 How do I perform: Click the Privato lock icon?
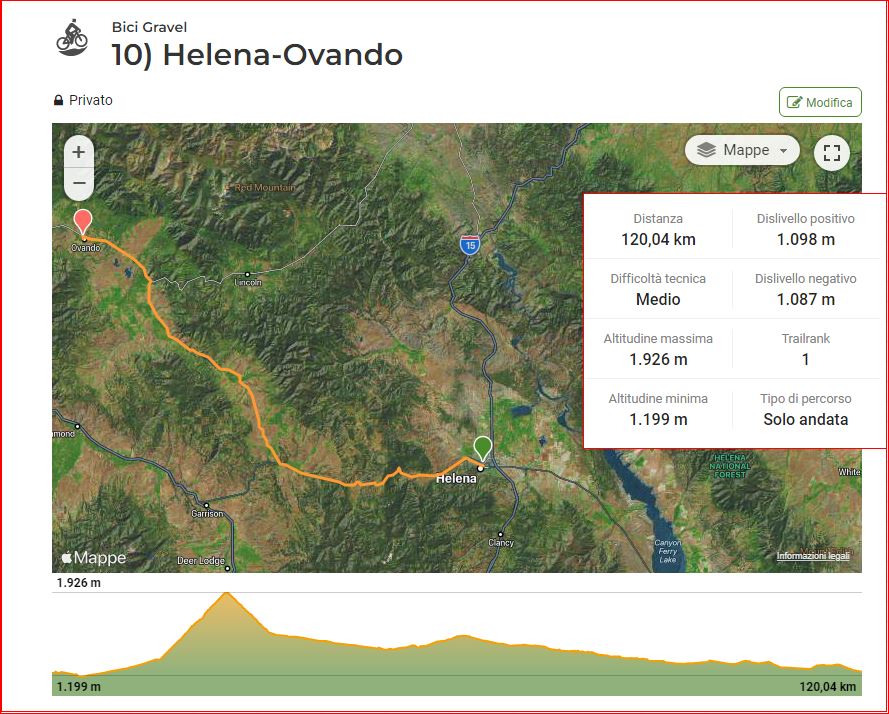[58, 100]
